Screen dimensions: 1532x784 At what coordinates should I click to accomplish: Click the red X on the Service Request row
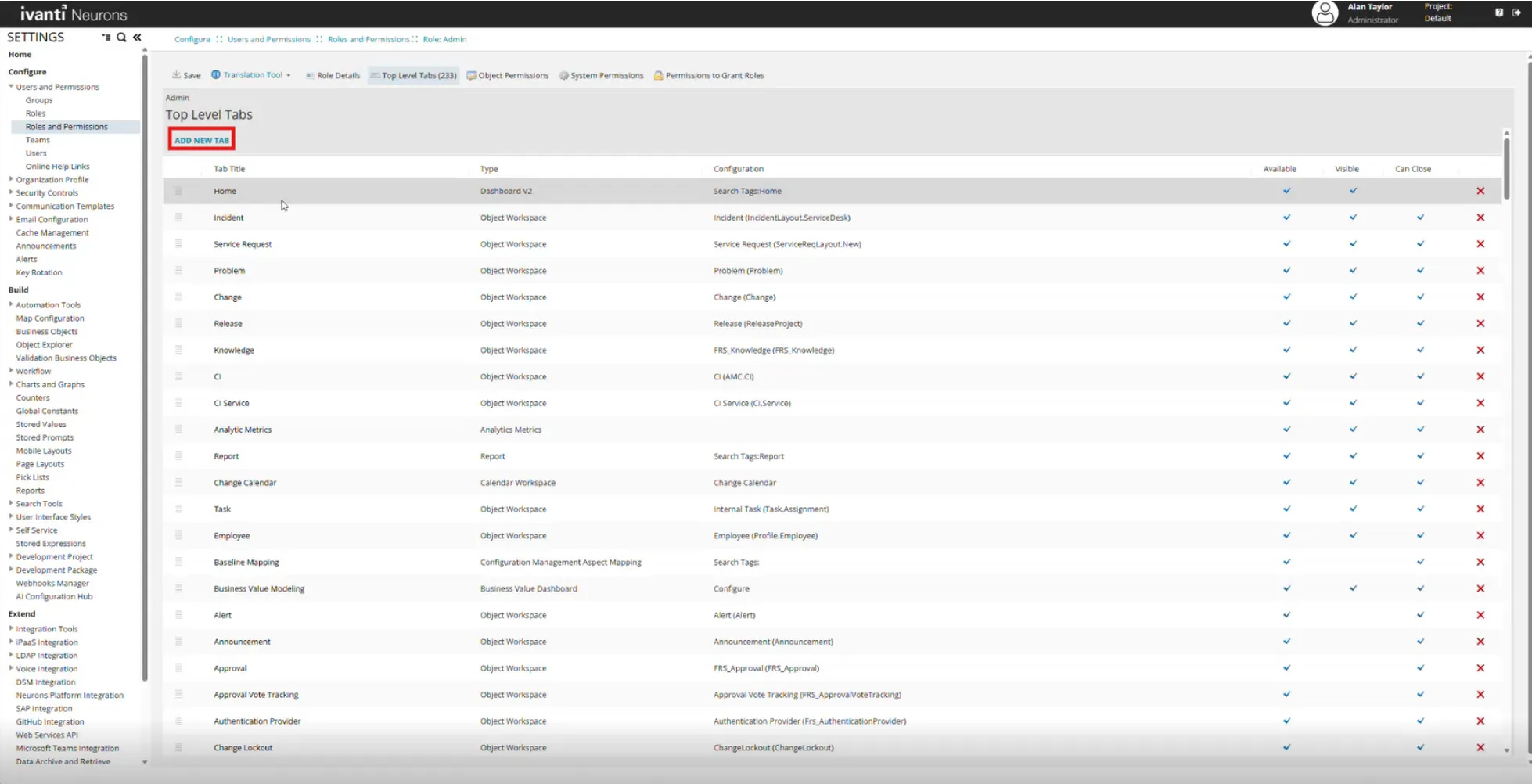tap(1480, 244)
